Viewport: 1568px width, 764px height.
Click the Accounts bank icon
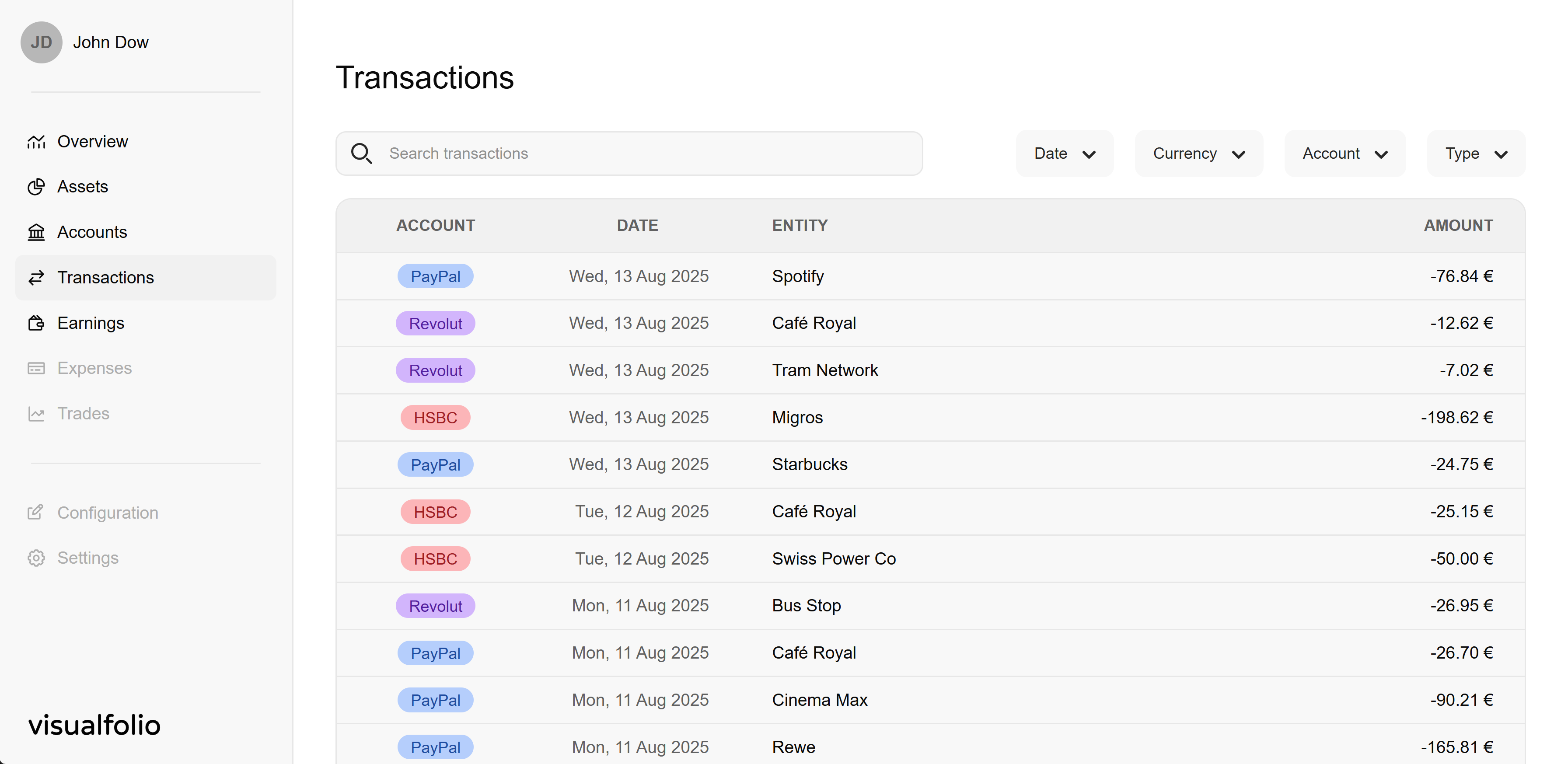(x=37, y=232)
